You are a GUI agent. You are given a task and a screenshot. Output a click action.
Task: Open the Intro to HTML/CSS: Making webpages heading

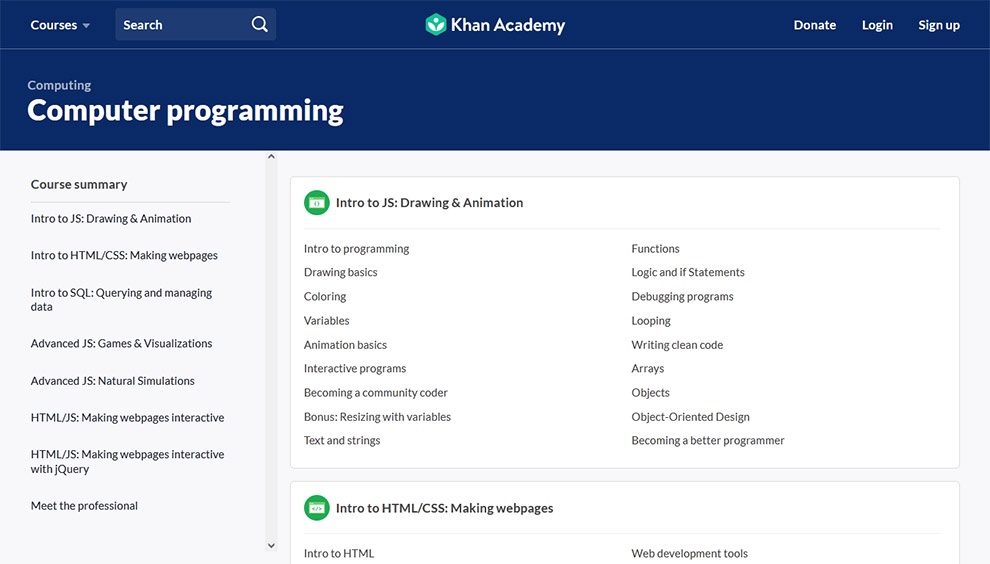click(444, 508)
